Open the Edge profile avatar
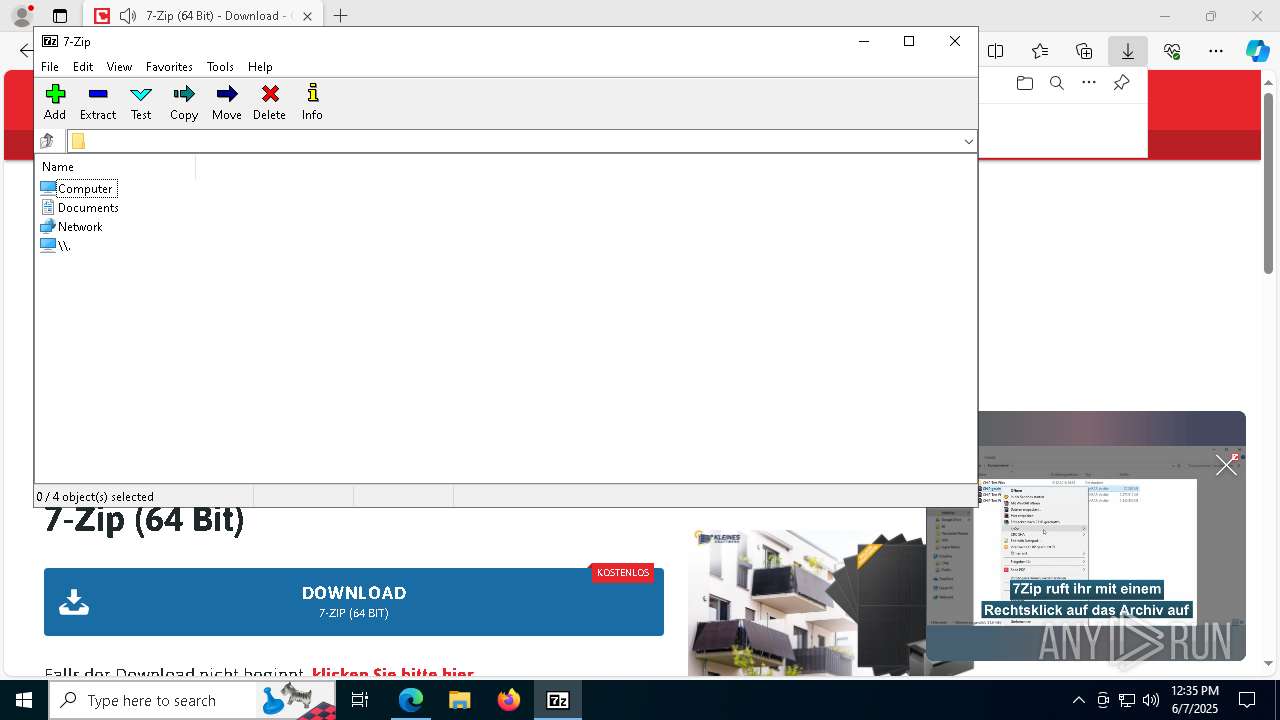Viewport: 1280px width, 720px height. click(21, 16)
